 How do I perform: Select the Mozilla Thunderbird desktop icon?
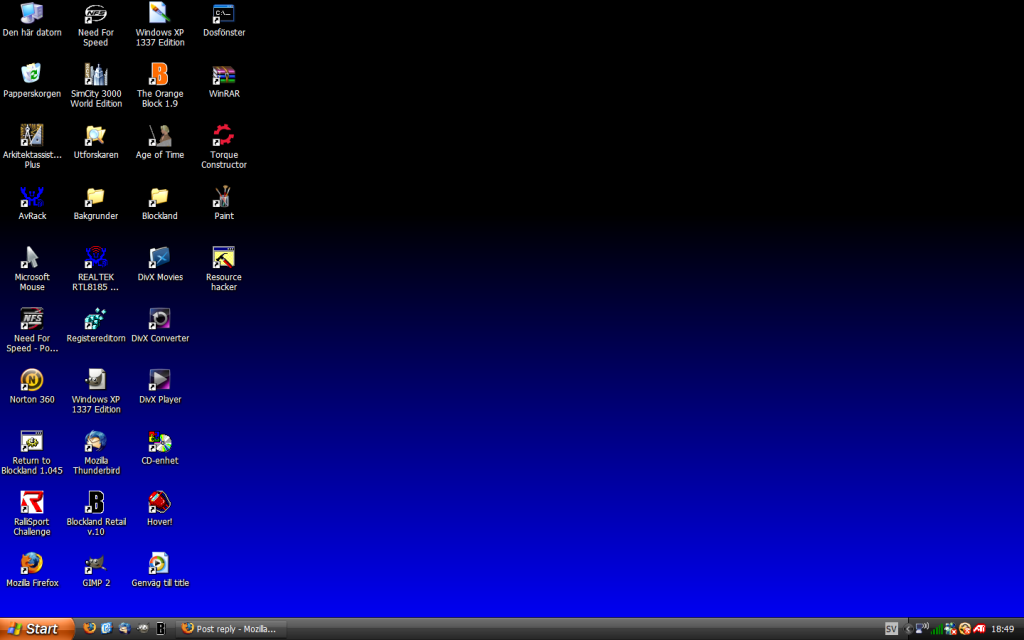96,442
